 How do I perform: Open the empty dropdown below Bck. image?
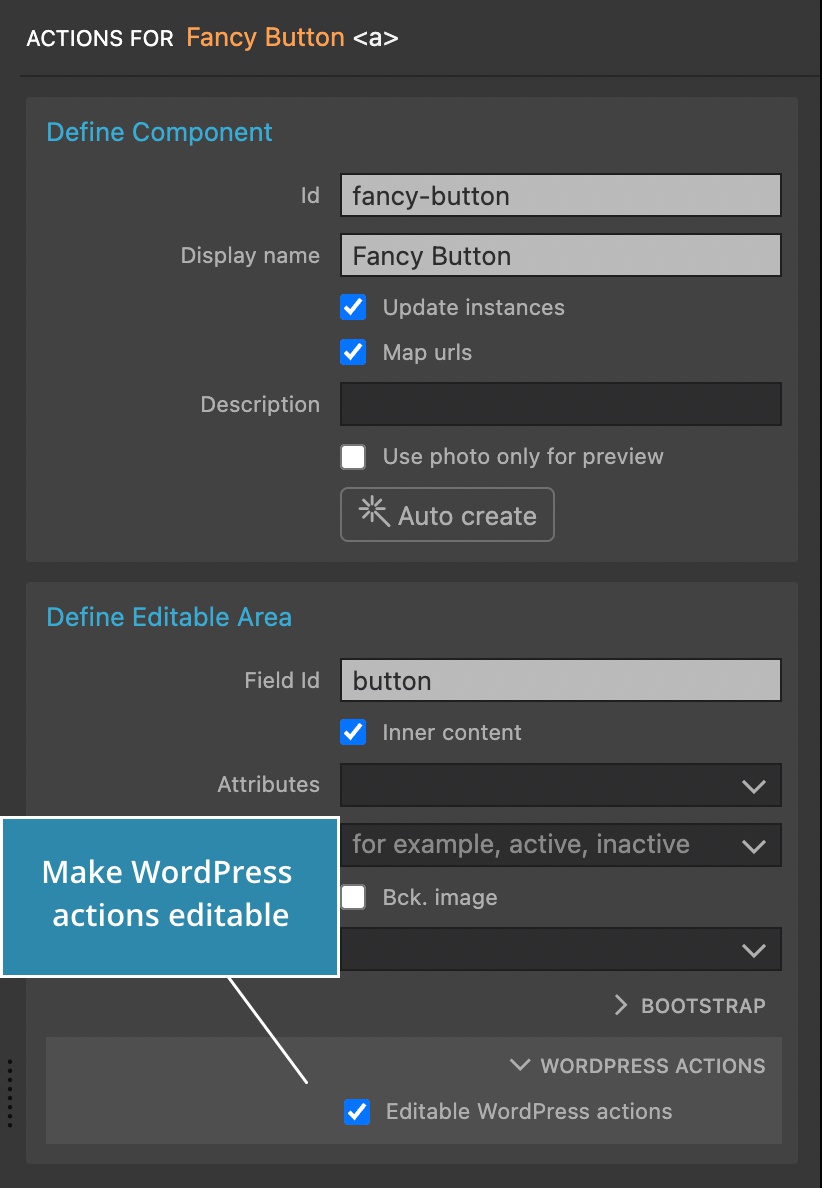click(561, 949)
